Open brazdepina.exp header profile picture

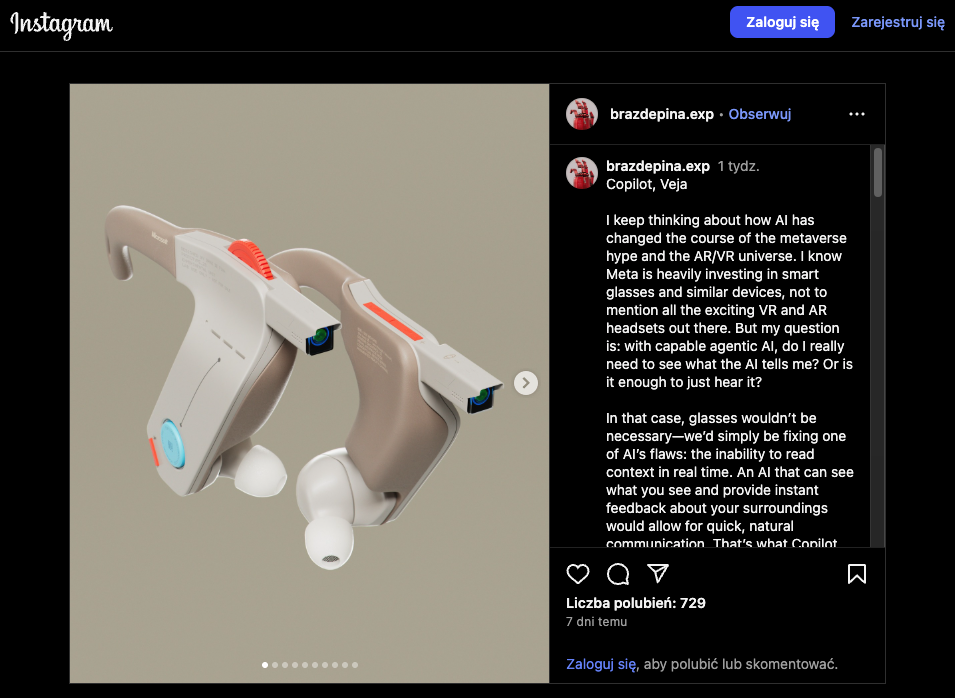[x=582, y=114]
